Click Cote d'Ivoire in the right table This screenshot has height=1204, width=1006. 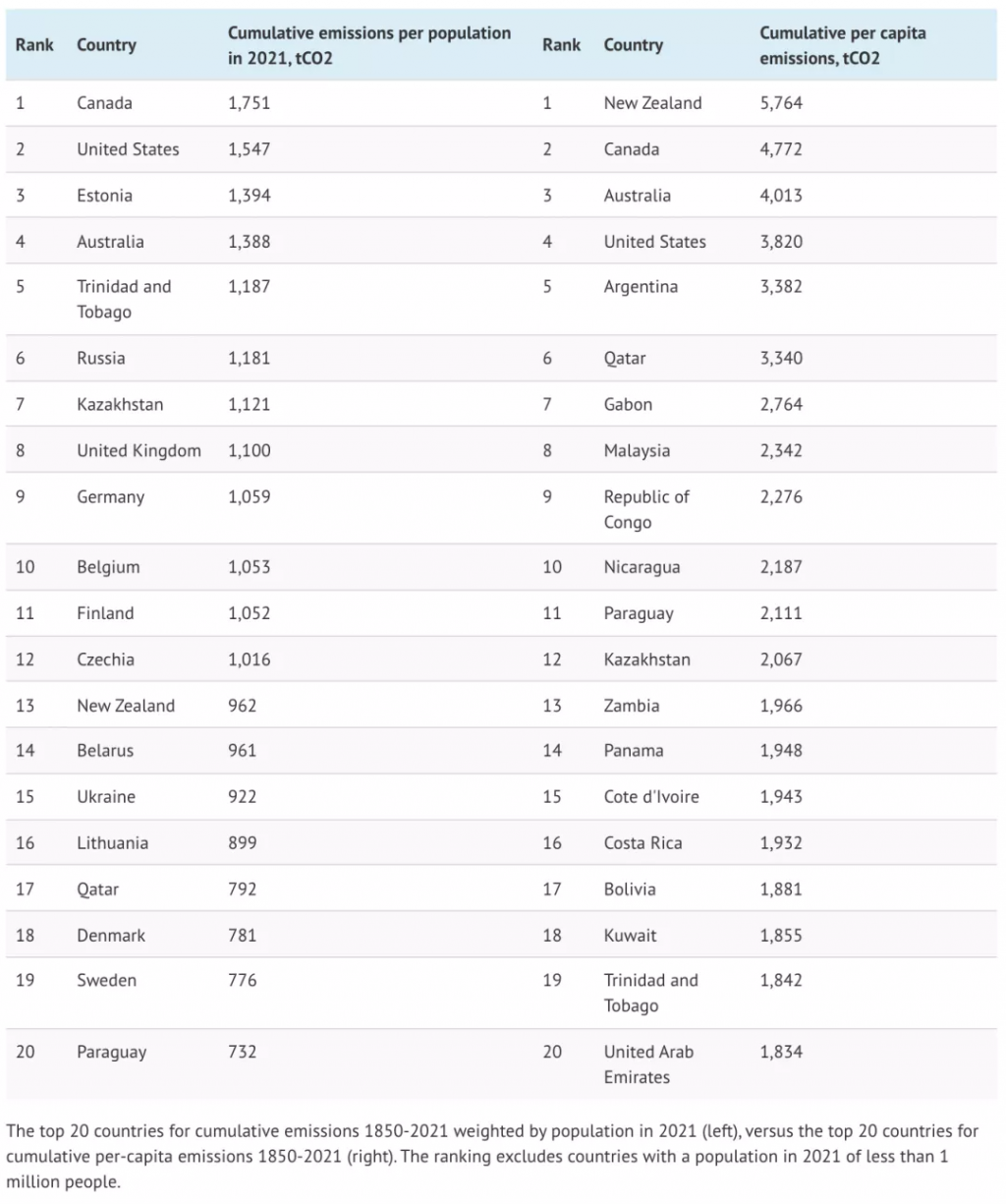click(x=651, y=797)
